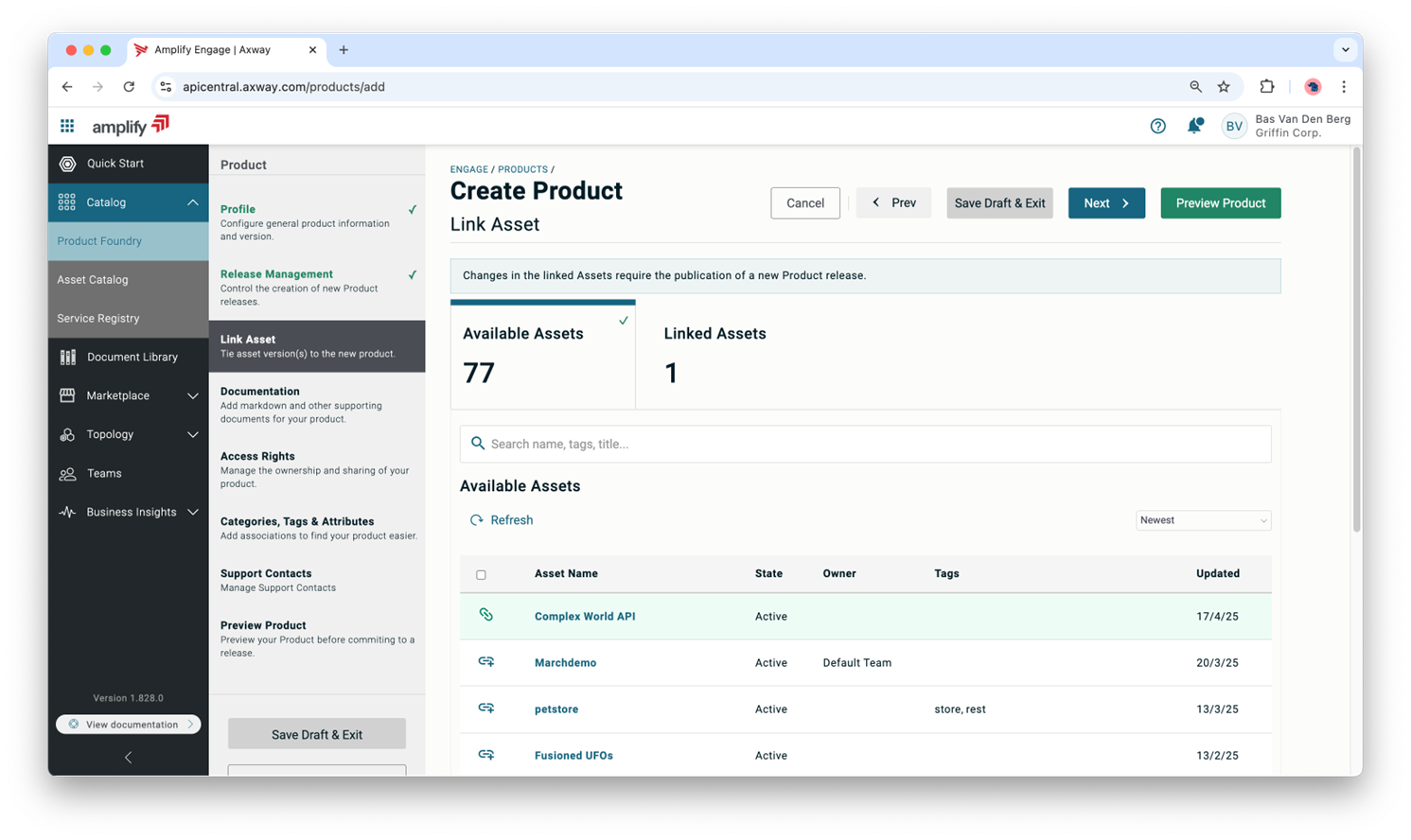Screen dimensions: 1411x840
Task: Click the asset search field
Action: tap(865, 444)
